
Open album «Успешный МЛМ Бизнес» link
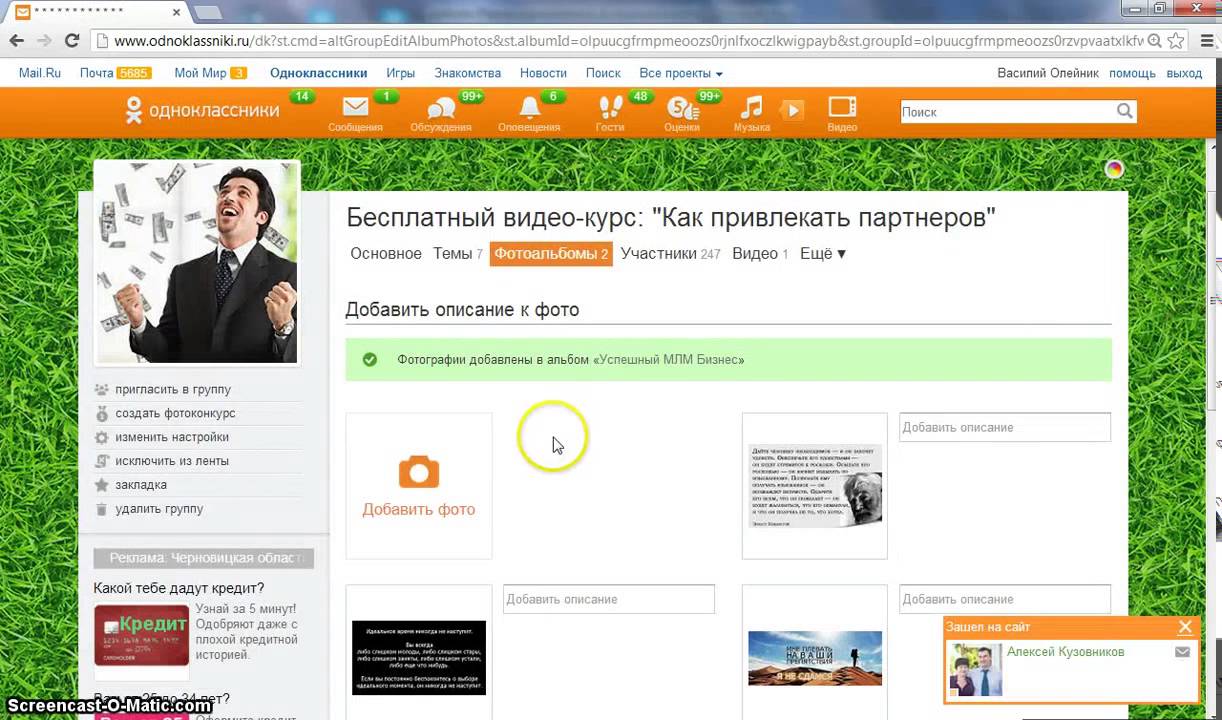point(668,360)
